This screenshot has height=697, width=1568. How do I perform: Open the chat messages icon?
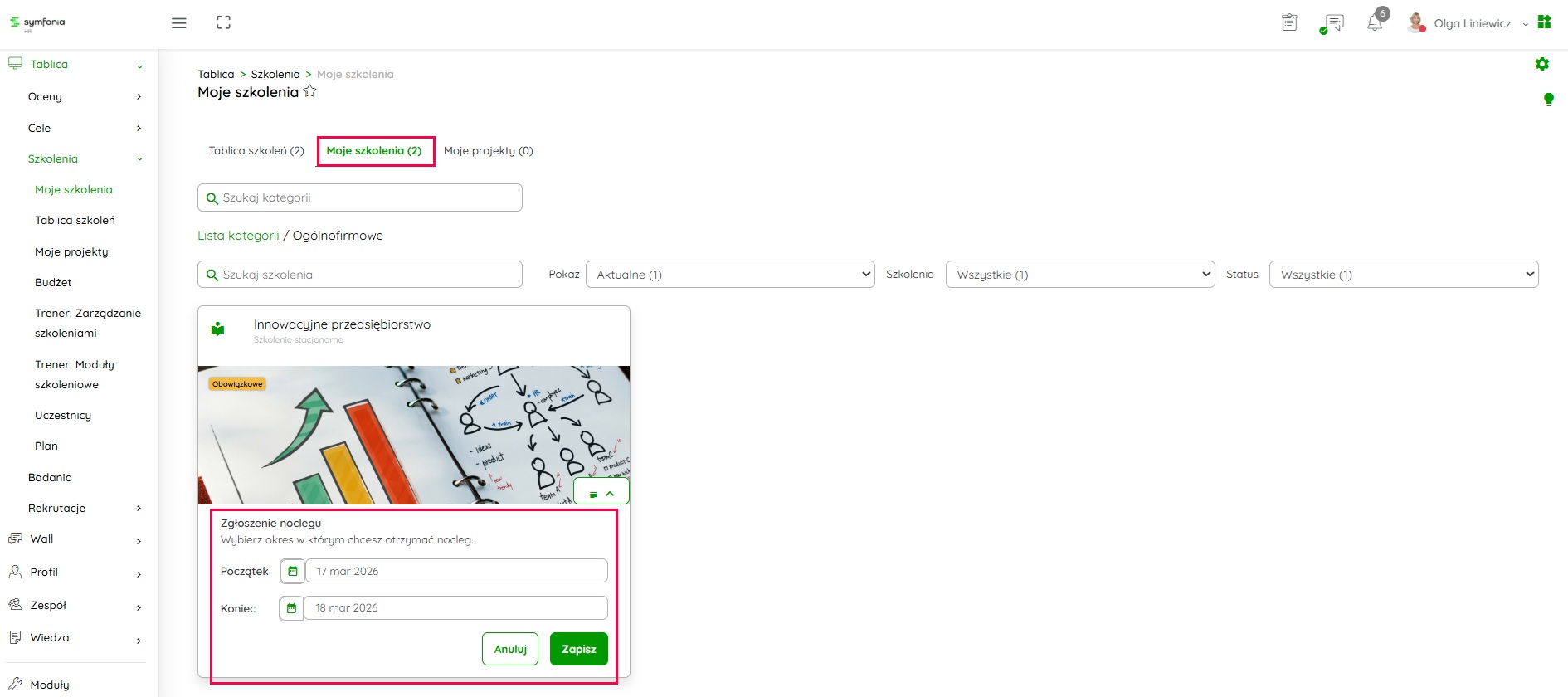[x=1333, y=23]
